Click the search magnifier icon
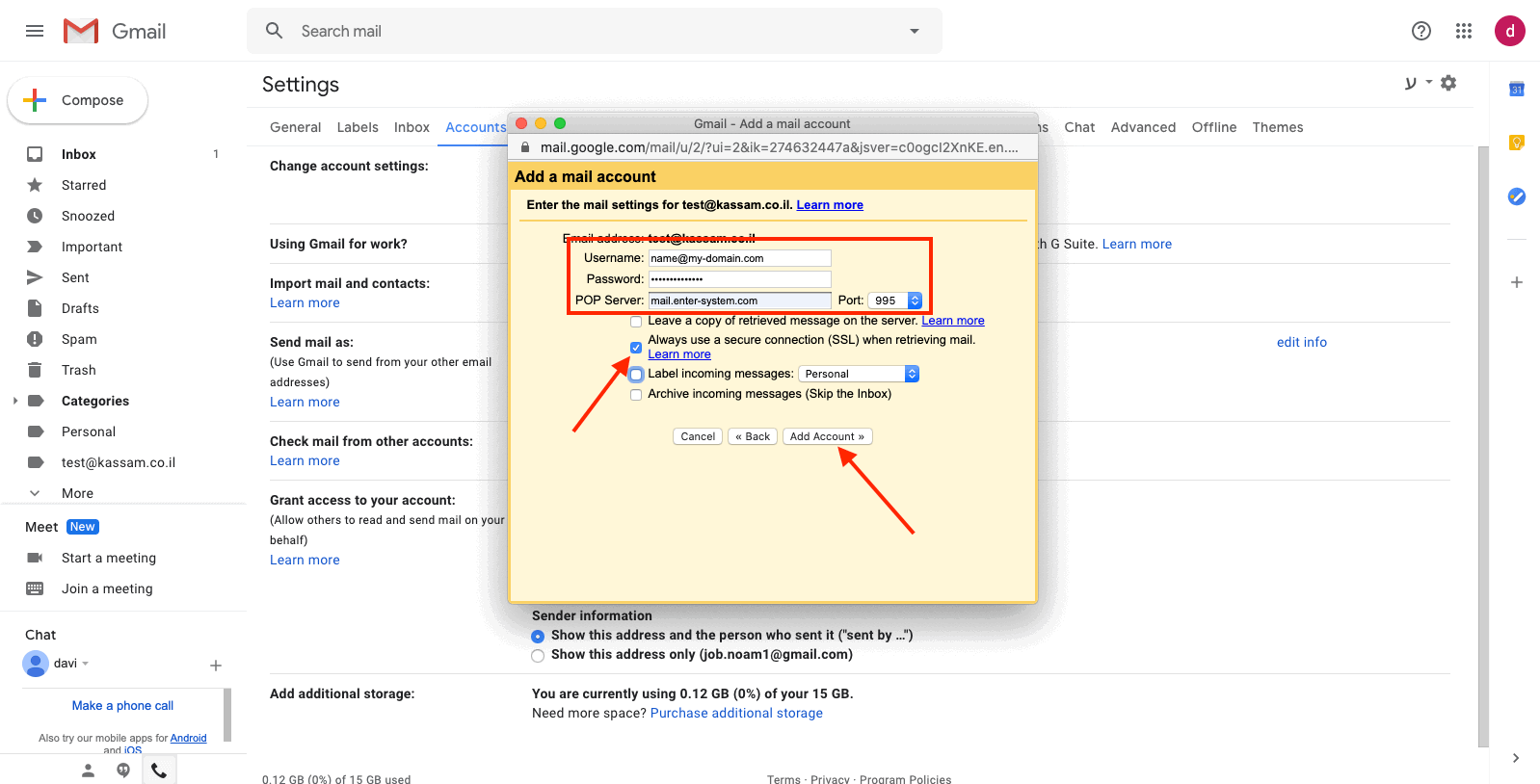Screen dimensions: 1540x784 click(x=275, y=31)
